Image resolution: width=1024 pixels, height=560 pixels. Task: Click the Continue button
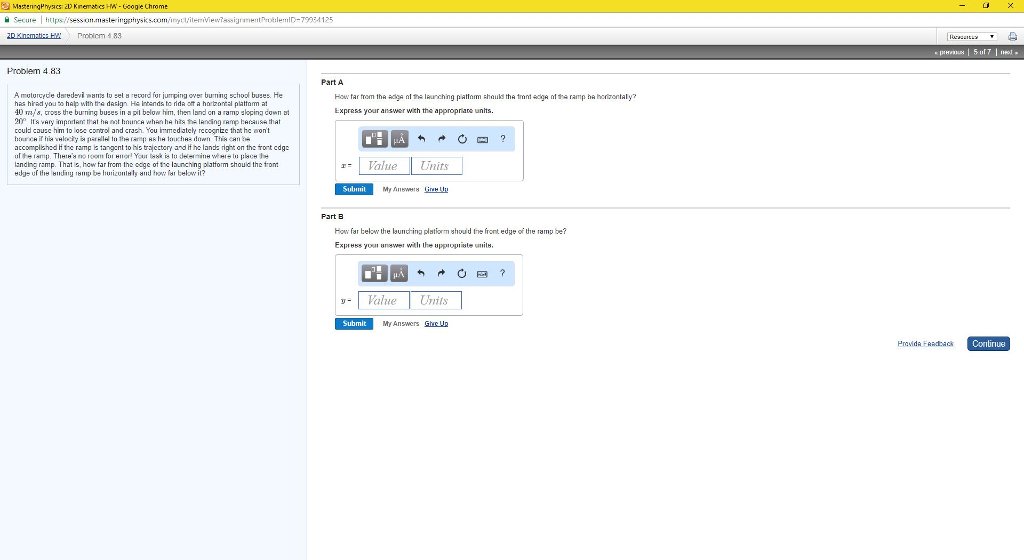pos(988,344)
